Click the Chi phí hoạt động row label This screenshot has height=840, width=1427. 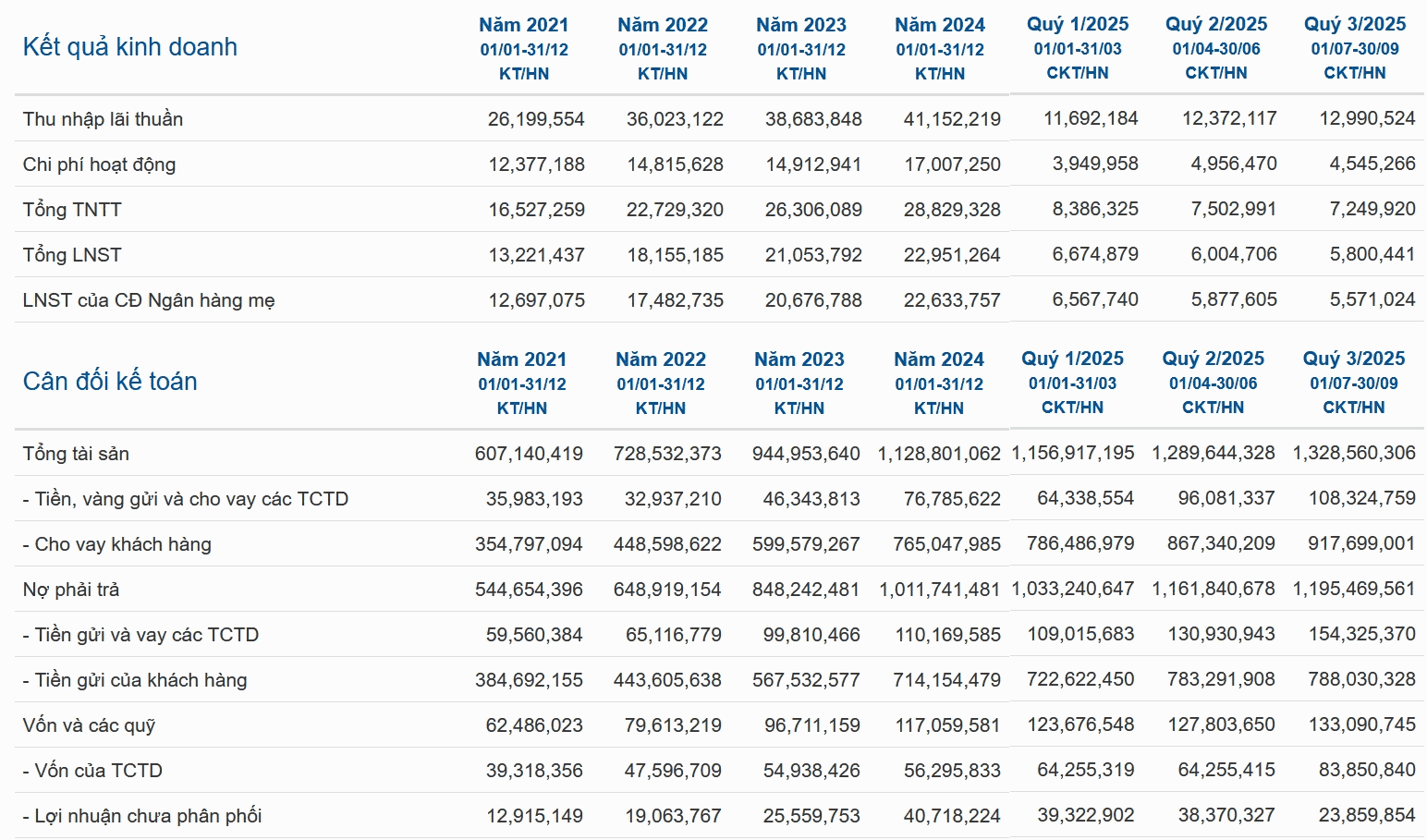[99, 164]
